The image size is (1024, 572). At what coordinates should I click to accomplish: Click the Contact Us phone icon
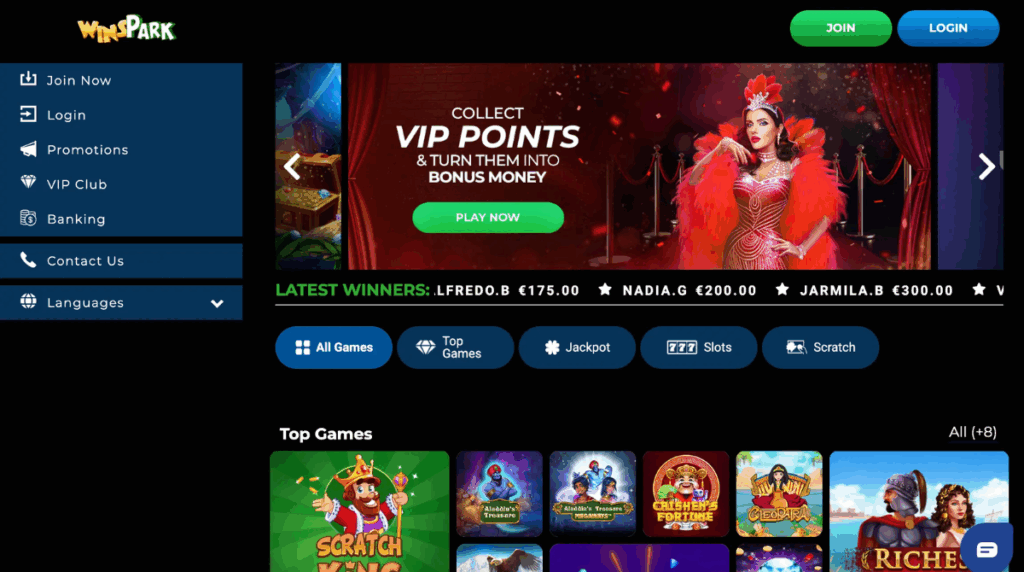coord(28,260)
